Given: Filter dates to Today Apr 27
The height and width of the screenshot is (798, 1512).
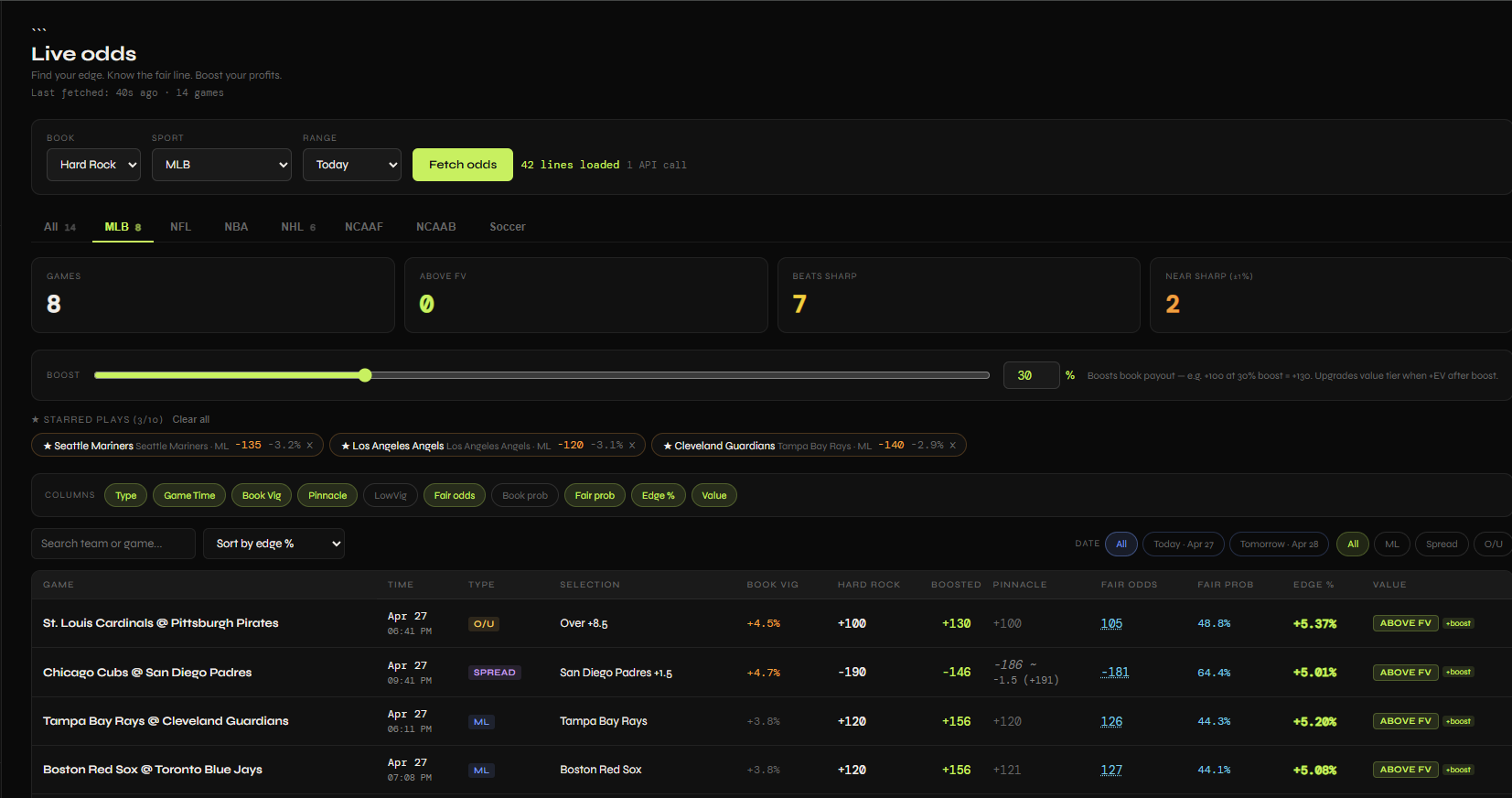Looking at the screenshot, I should (x=1184, y=544).
